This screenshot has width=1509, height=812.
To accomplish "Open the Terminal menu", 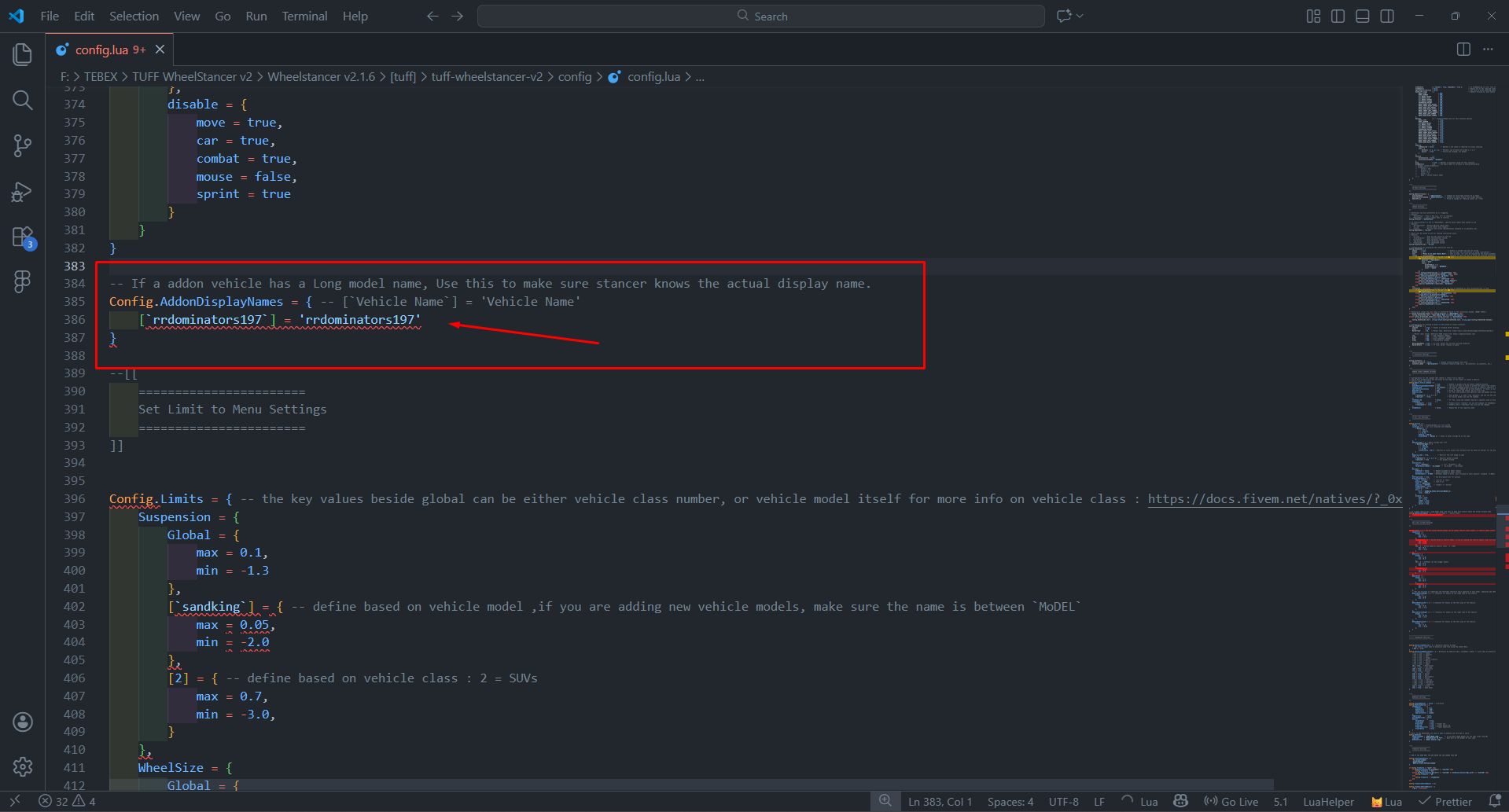I will tap(304, 17).
